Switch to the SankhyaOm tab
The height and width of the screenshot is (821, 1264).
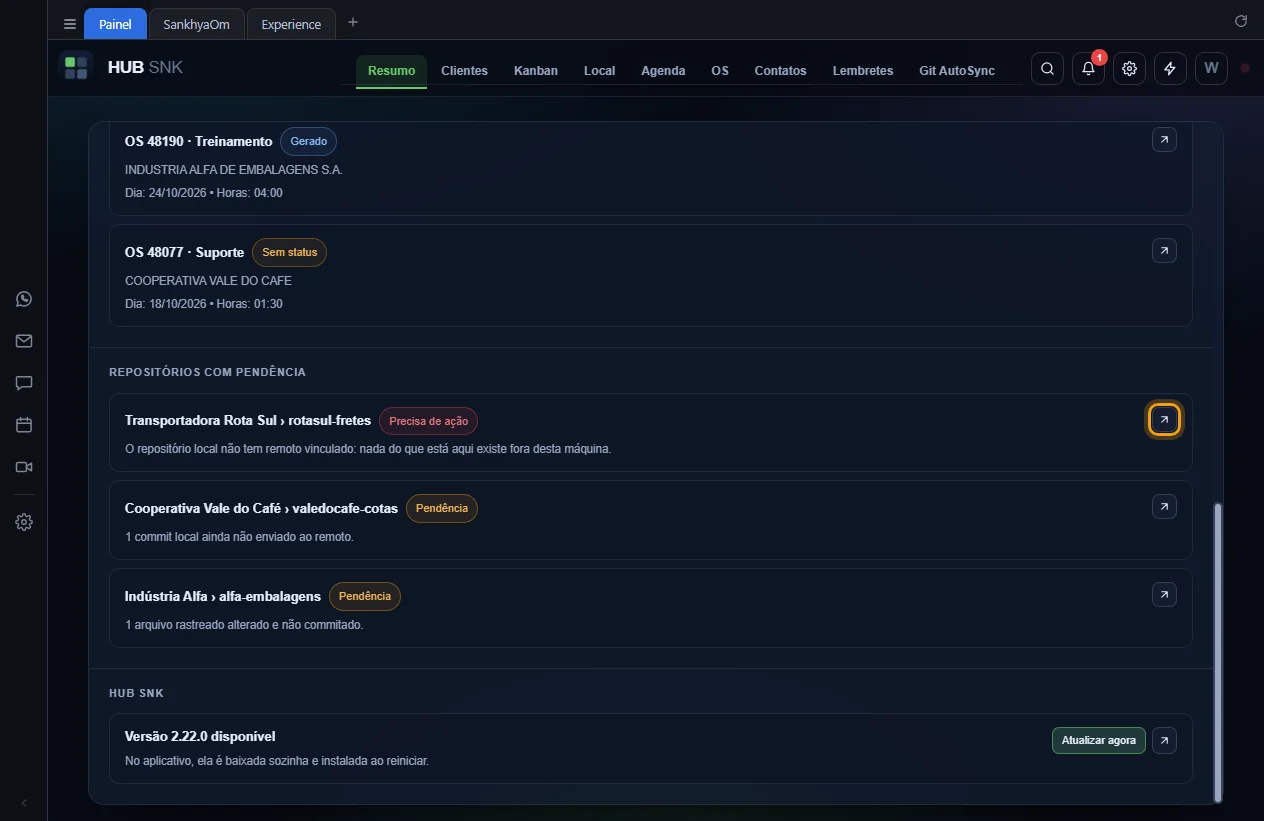[x=196, y=24]
